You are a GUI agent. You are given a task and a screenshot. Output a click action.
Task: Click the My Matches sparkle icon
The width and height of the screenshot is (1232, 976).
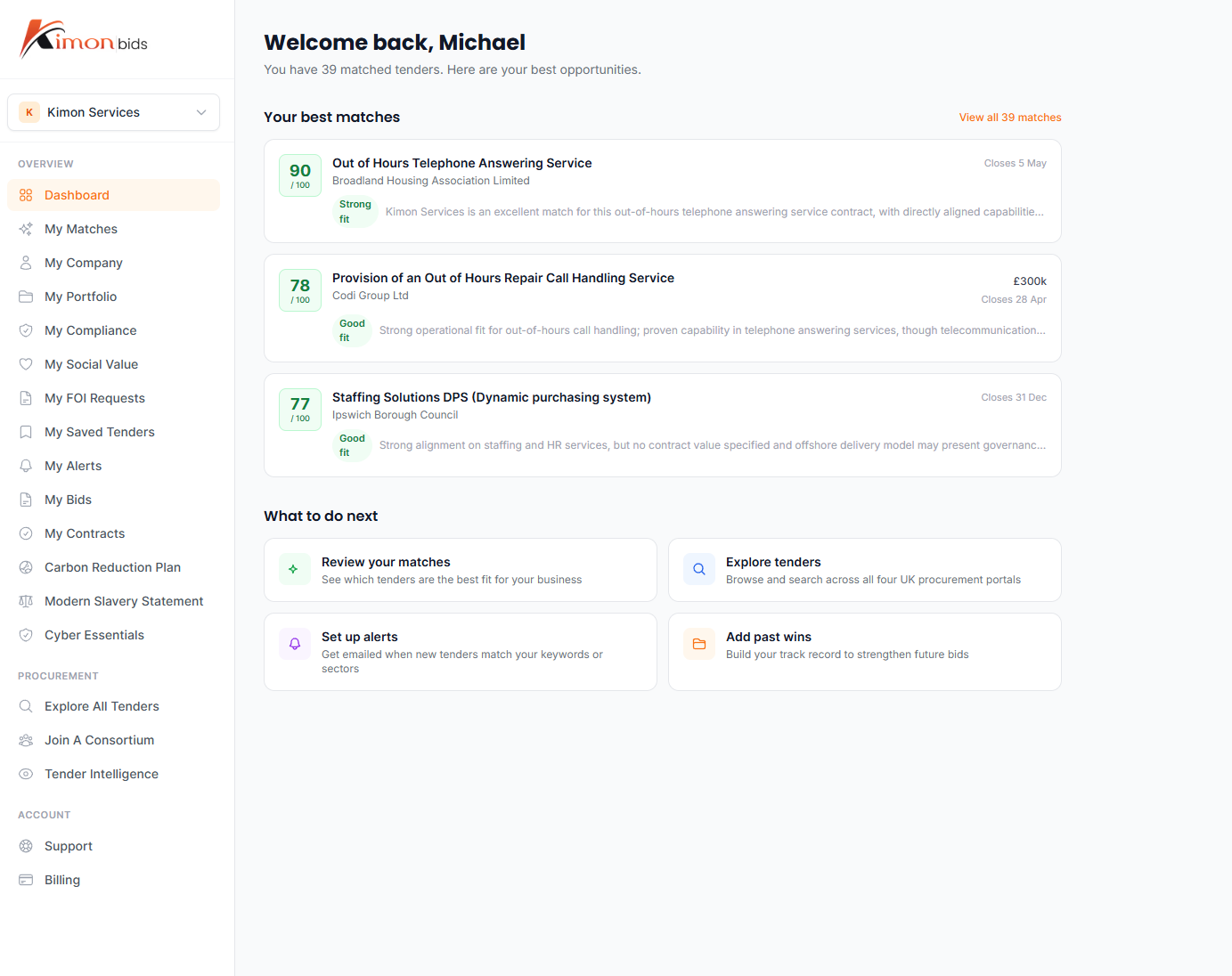(26, 229)
